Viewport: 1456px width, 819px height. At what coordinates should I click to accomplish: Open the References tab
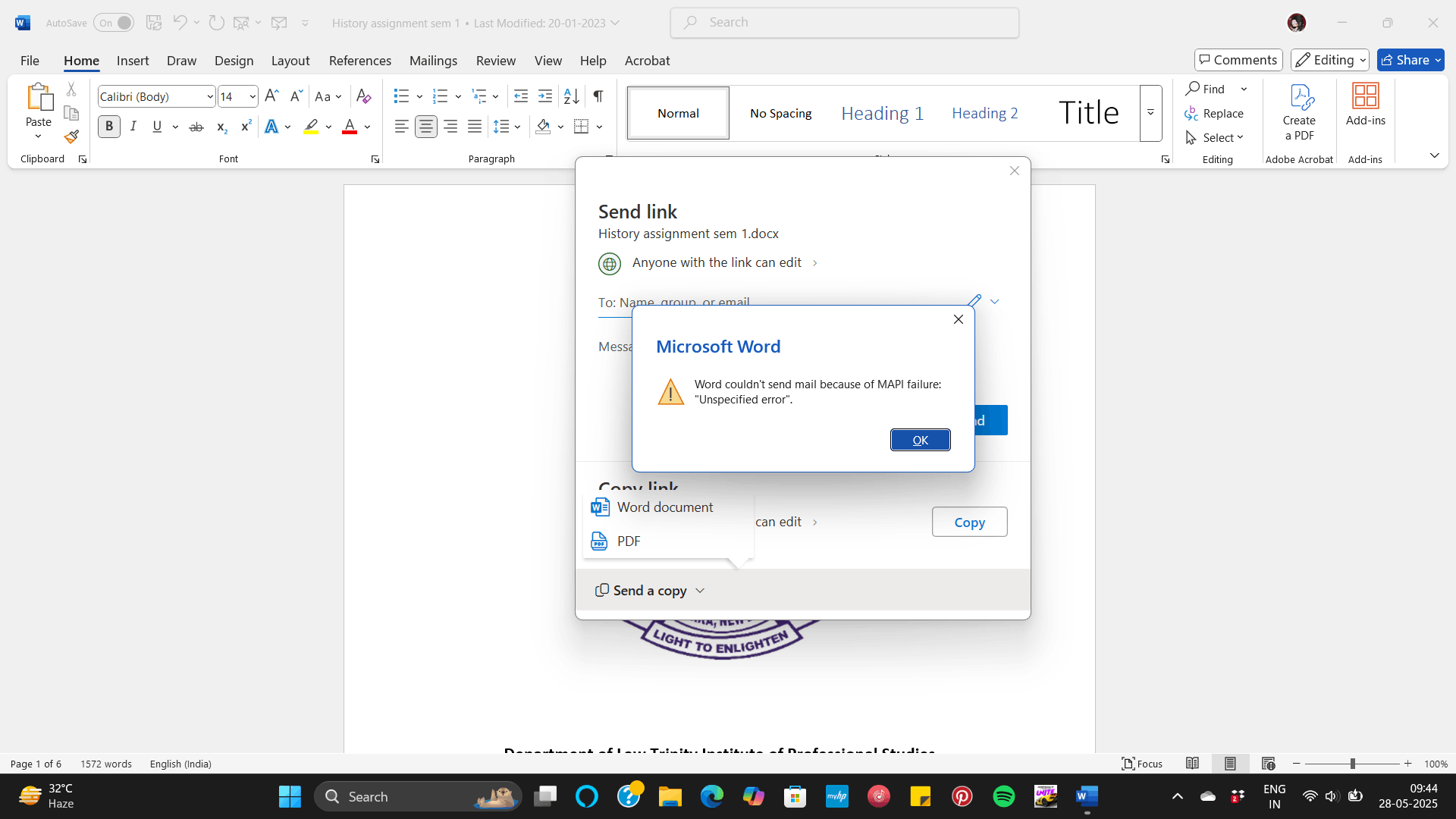(360, 61)
